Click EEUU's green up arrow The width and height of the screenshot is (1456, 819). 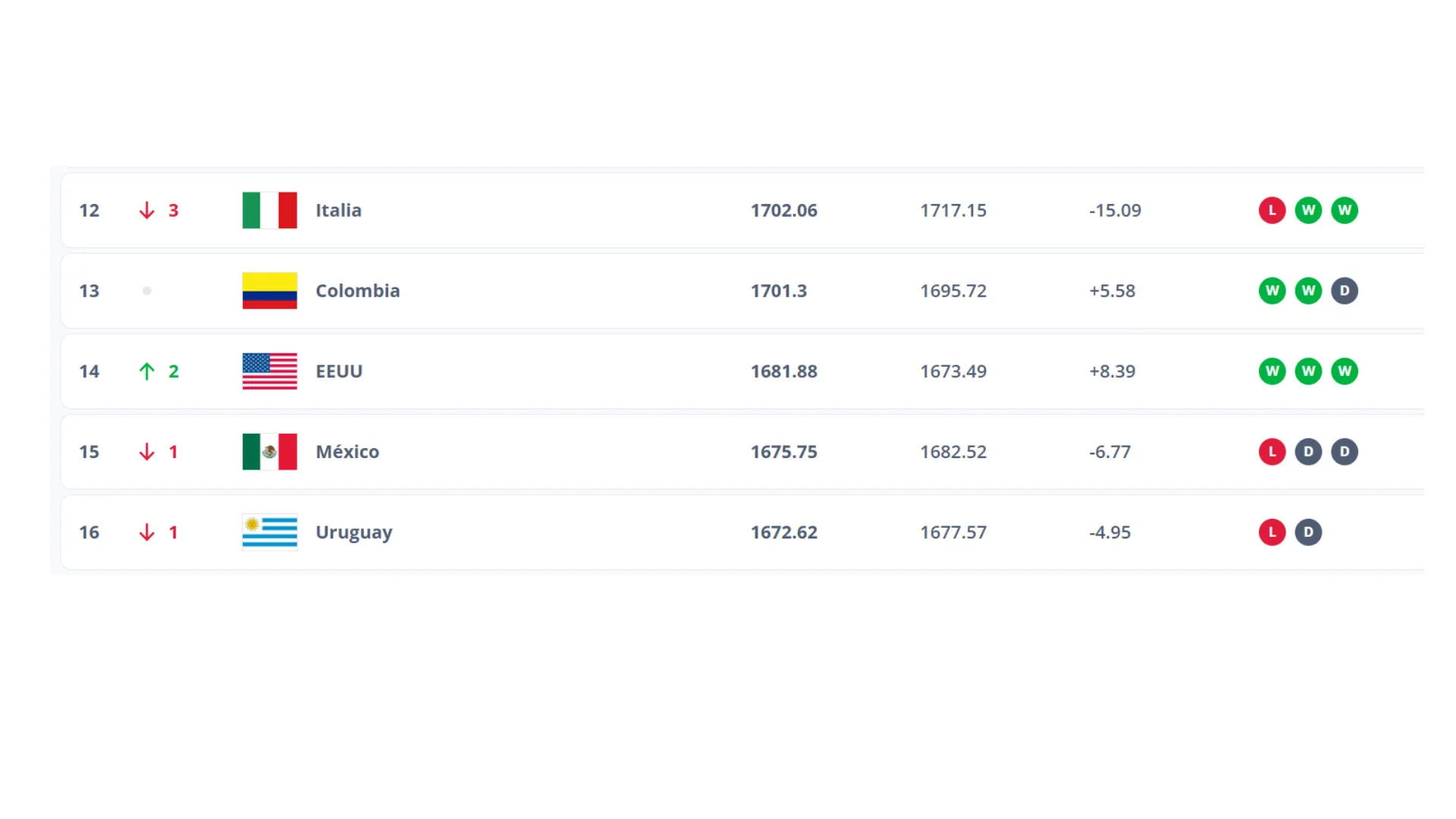pos(146,371)
